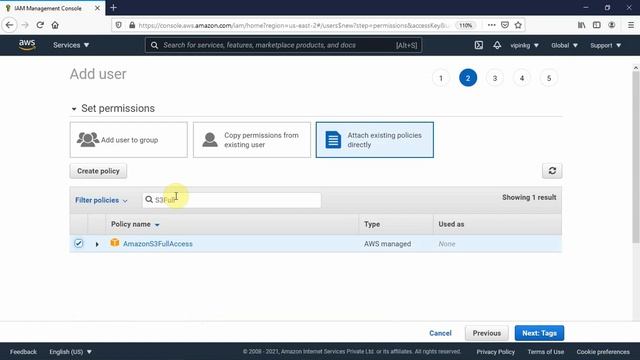Open the AmazonS3FullAccess policy link

point(158,244)
